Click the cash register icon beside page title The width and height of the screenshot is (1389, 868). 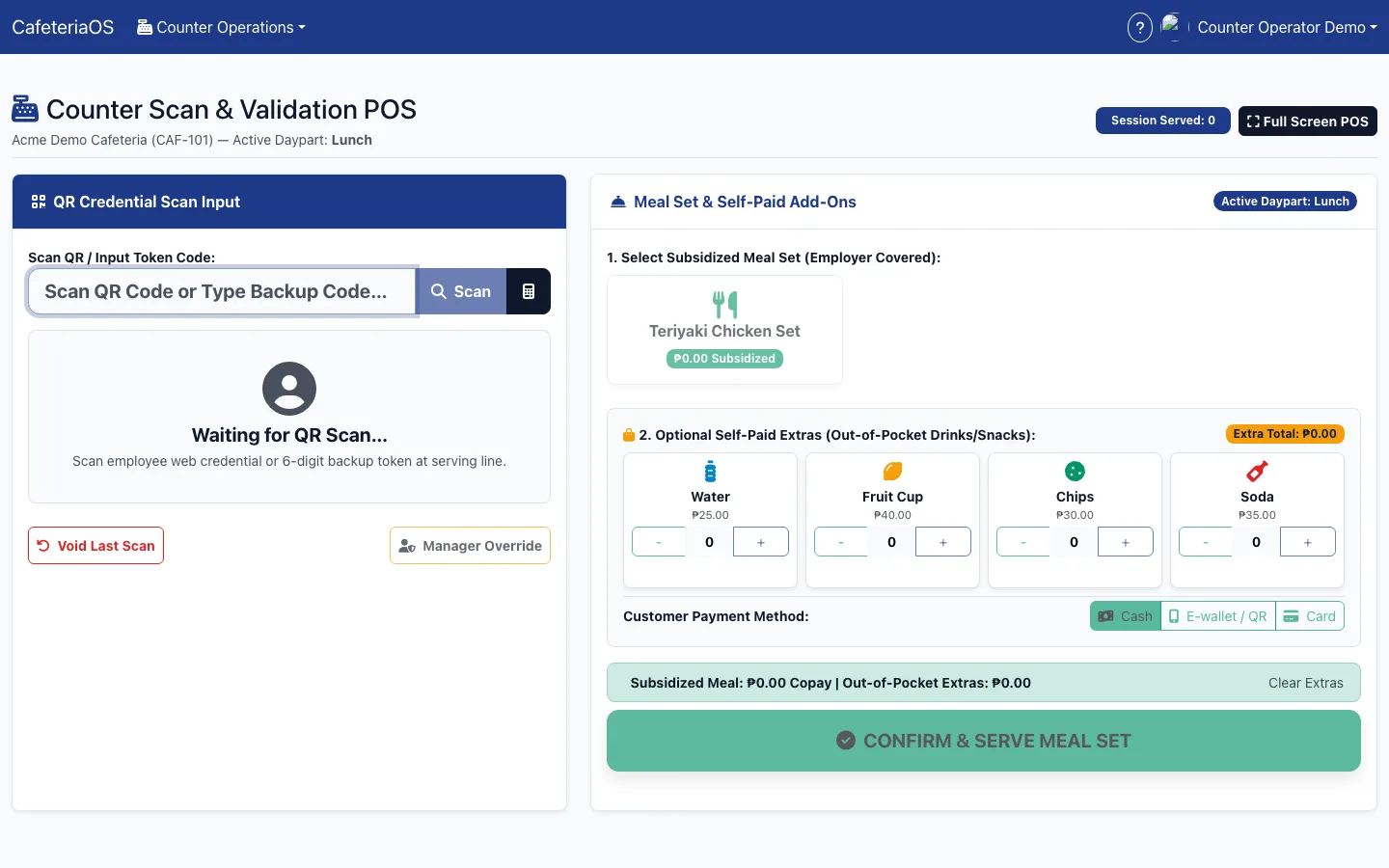[25, 109]
